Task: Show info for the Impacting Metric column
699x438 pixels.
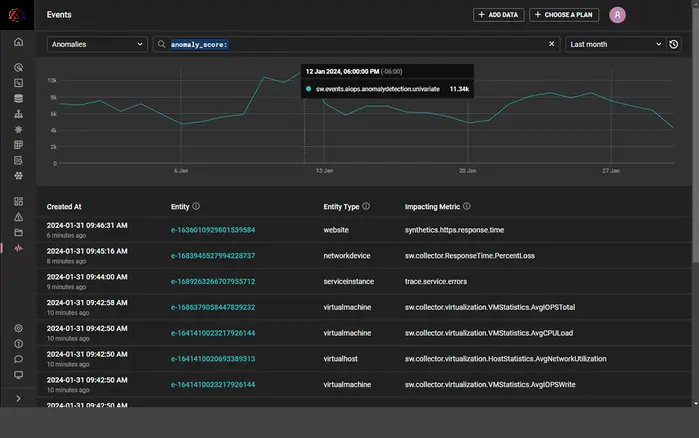Action: coord(467,206)
